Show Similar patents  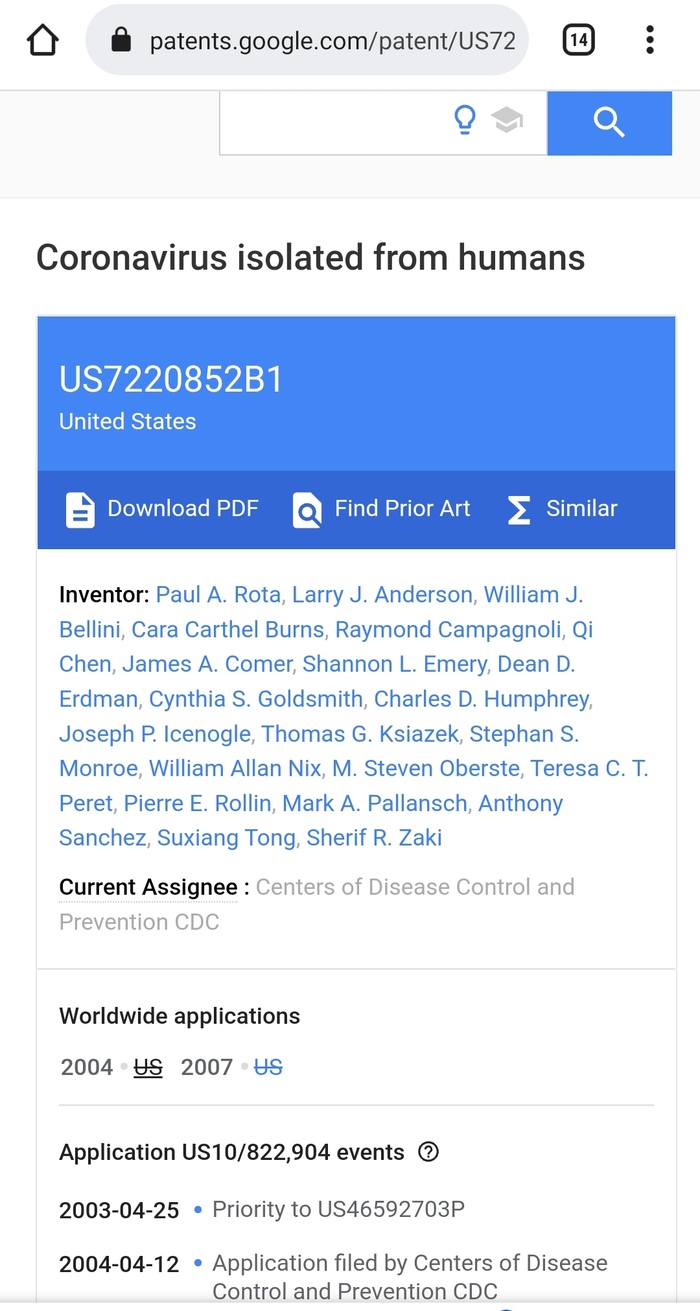click(x=562, y=509)
